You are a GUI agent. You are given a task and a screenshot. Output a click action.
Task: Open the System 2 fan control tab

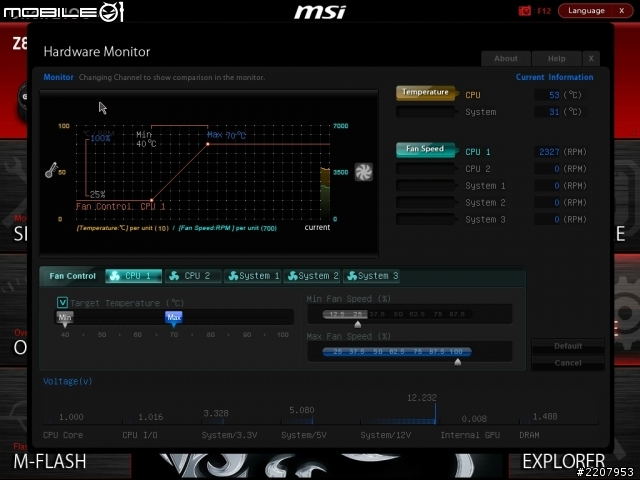[x=312, y=276]
